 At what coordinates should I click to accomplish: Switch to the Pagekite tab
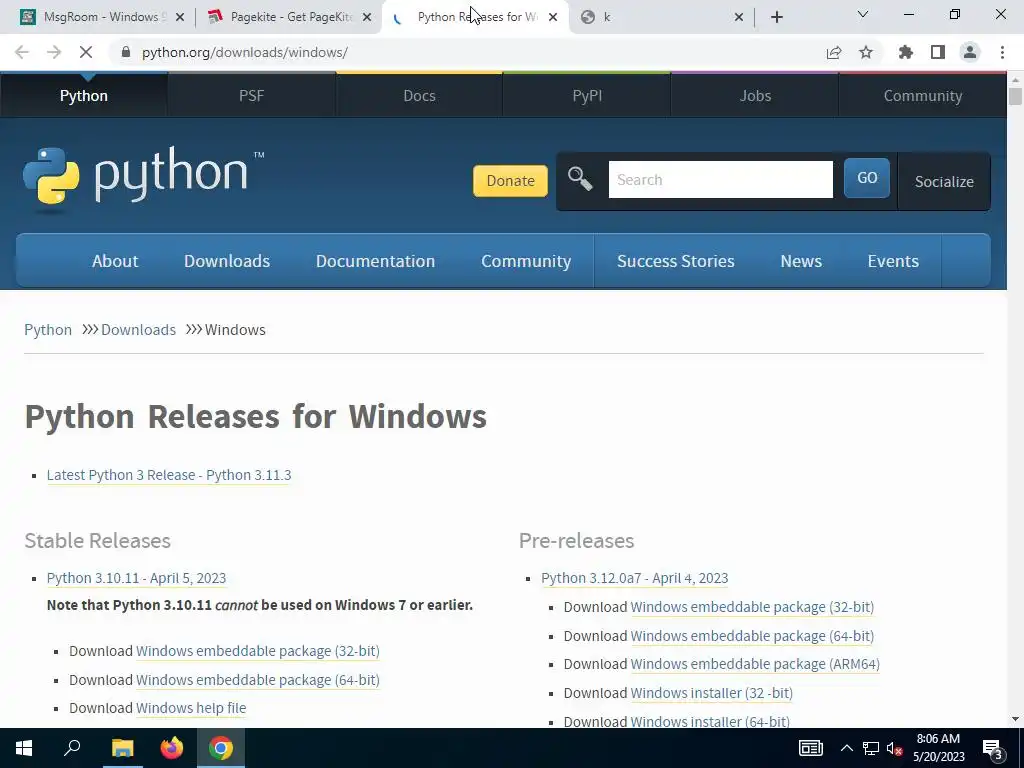pyautogui.click(x=287, y=17)
